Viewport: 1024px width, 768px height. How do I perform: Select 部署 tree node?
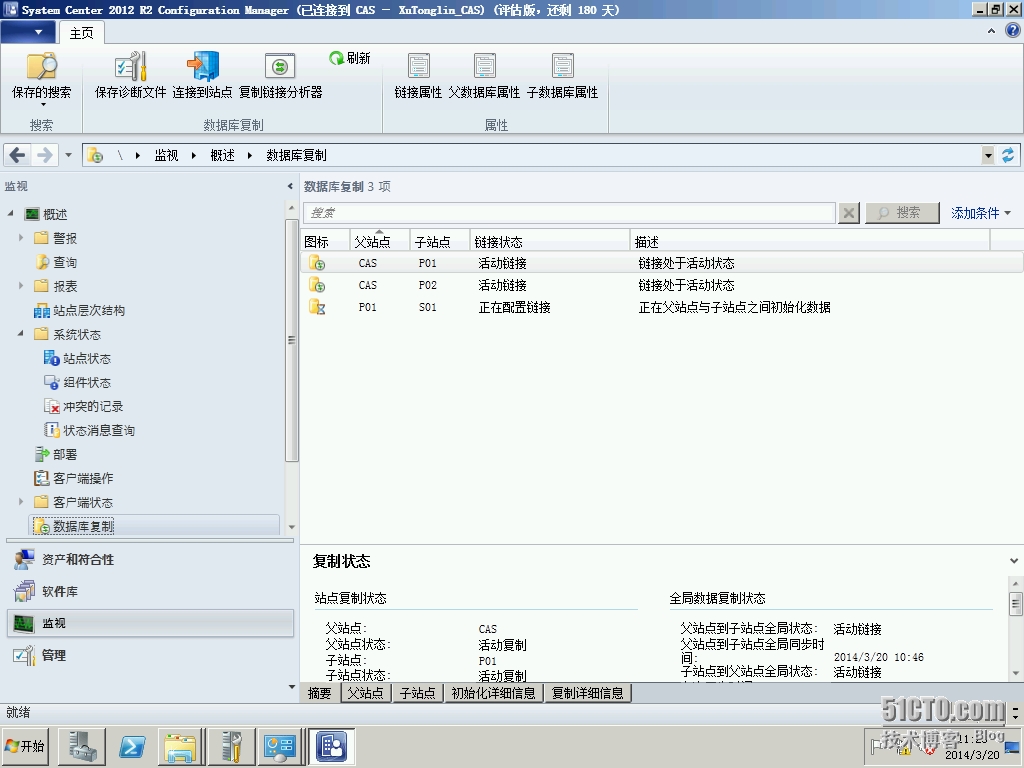[56, 455]
